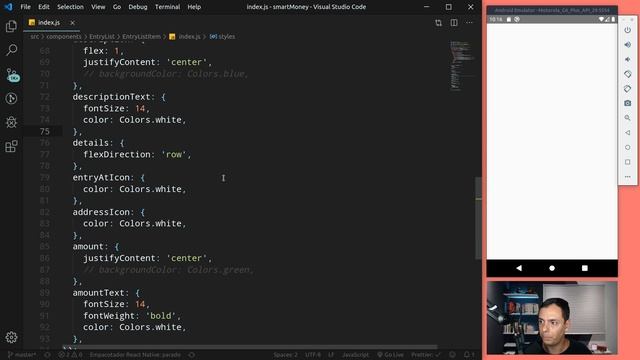Open notifications bell in status bar
The image size is (640, 360).
pyautogui.click(x=469, y=355)
